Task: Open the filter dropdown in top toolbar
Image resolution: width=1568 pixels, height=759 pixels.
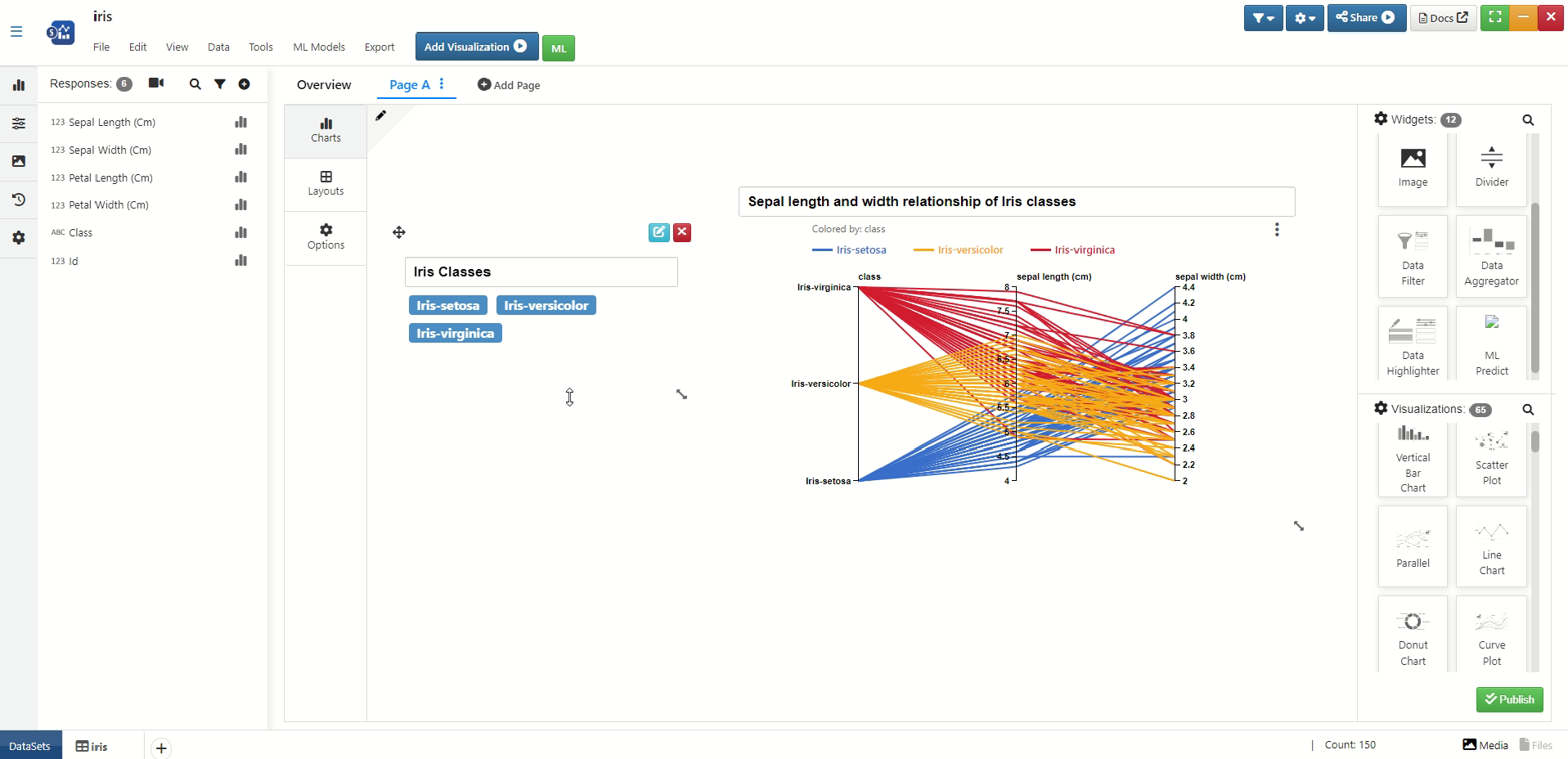Action: 1263,18
